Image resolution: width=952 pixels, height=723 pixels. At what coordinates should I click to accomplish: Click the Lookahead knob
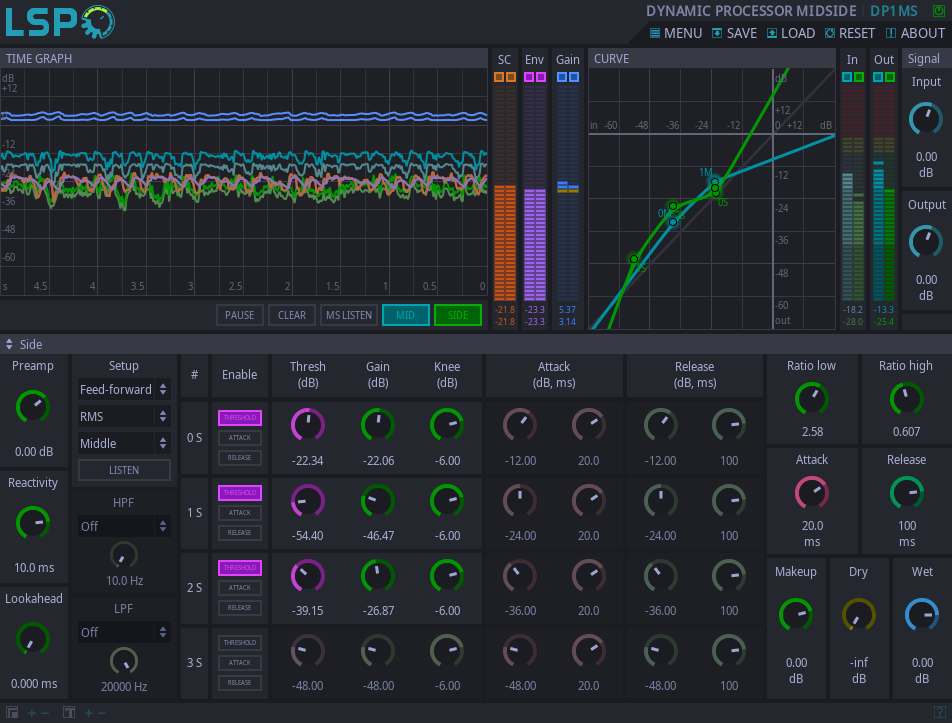(x=33, y=639)
